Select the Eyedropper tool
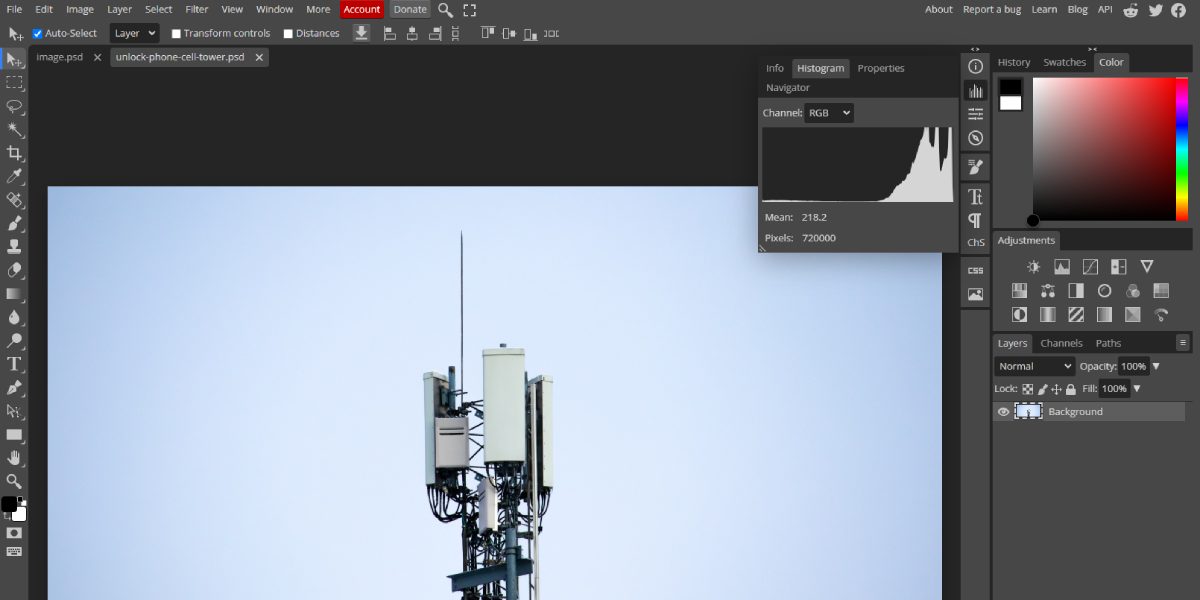The width and height of the screenshot is (1200, 600). 14,176
